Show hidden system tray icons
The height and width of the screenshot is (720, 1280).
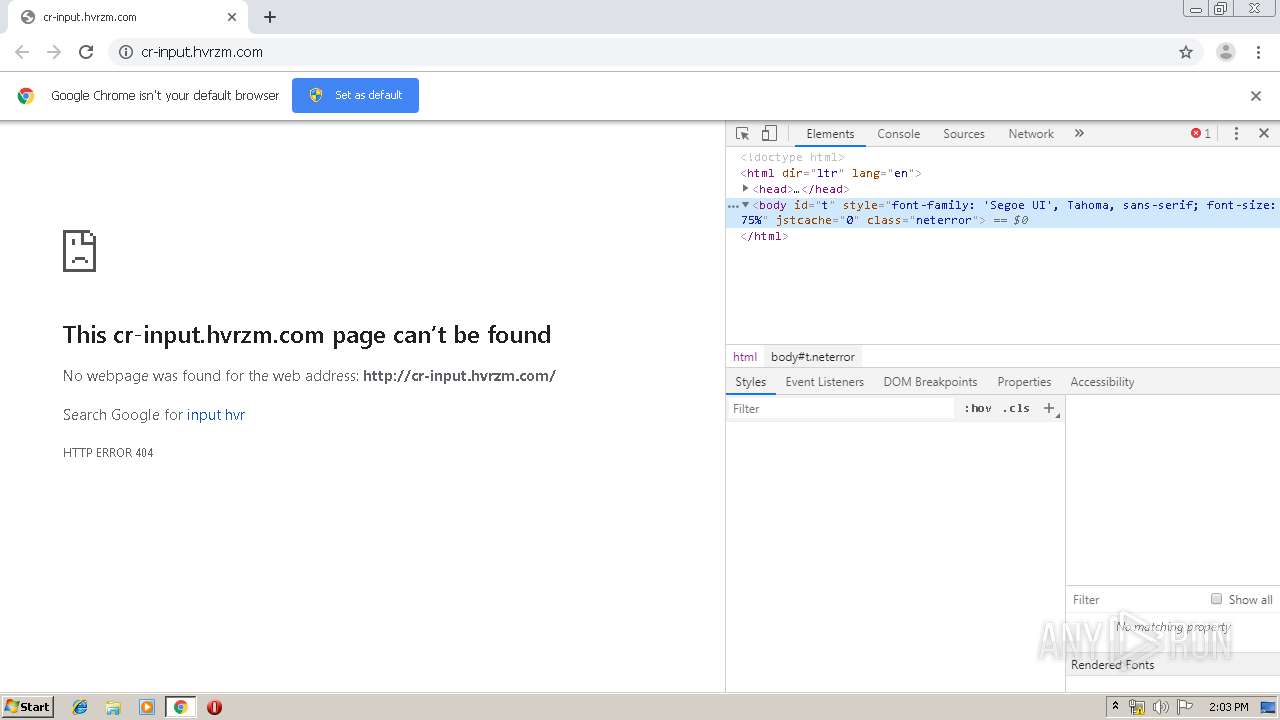coord(1115,707)
